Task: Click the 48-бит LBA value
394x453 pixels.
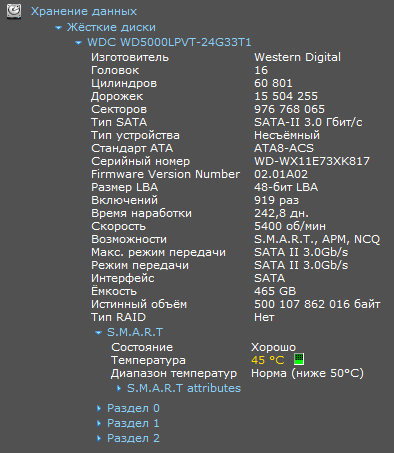Action: pos(286,187)
